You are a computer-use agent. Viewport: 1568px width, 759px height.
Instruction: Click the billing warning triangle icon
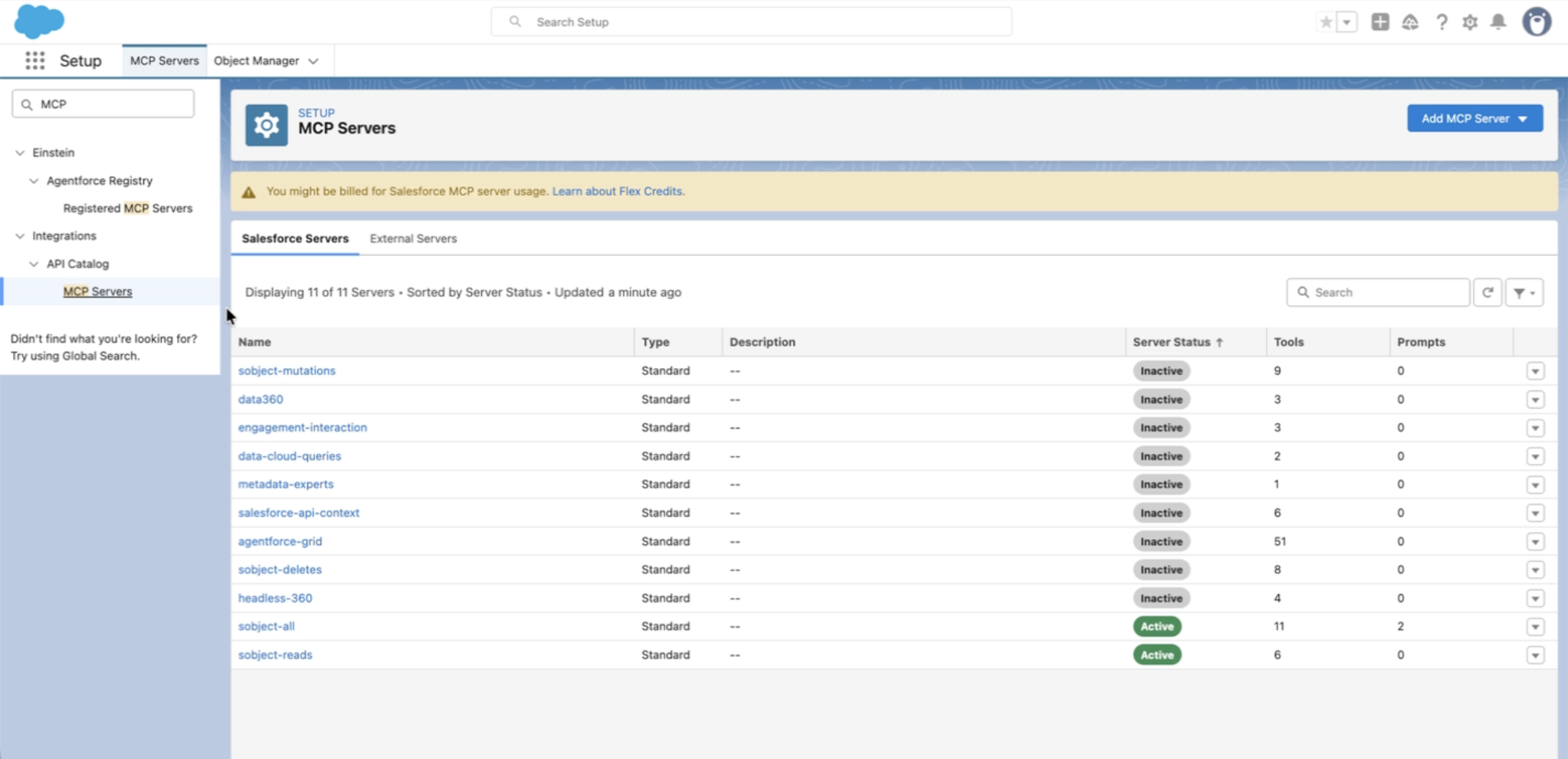pyautogui.click(x=248, y=192)
